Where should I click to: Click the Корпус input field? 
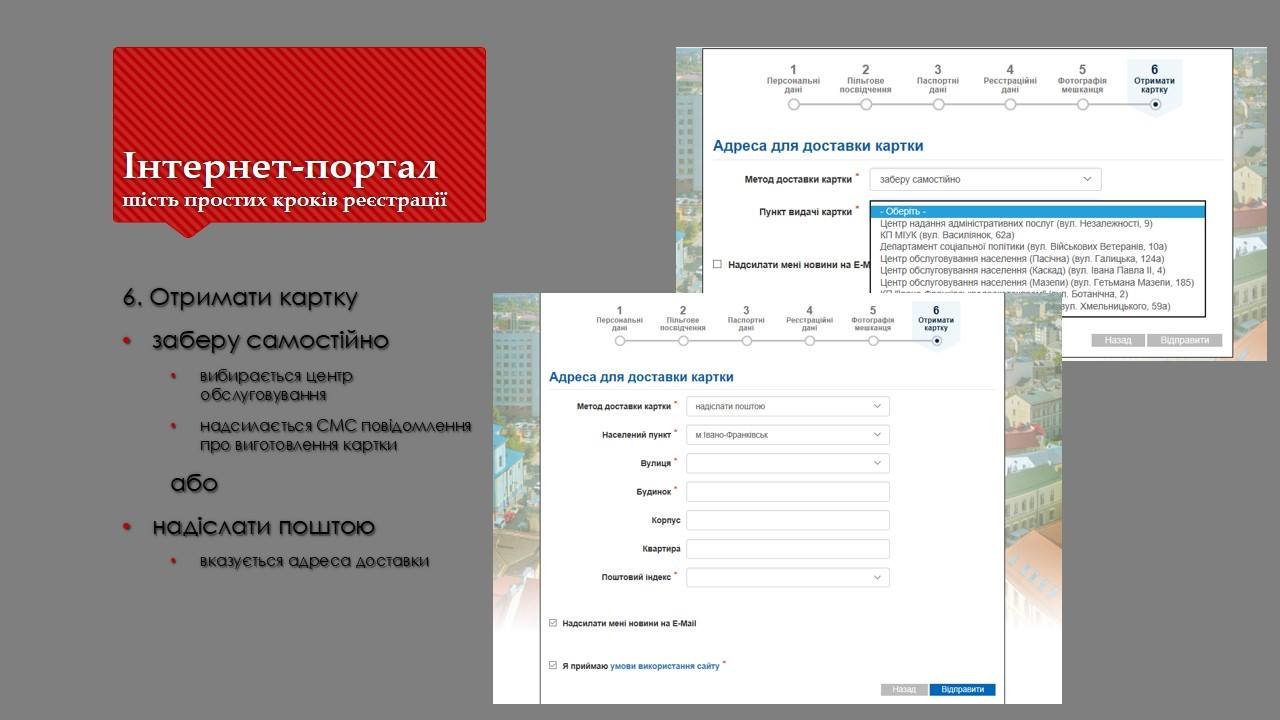[x=788, y=520]
